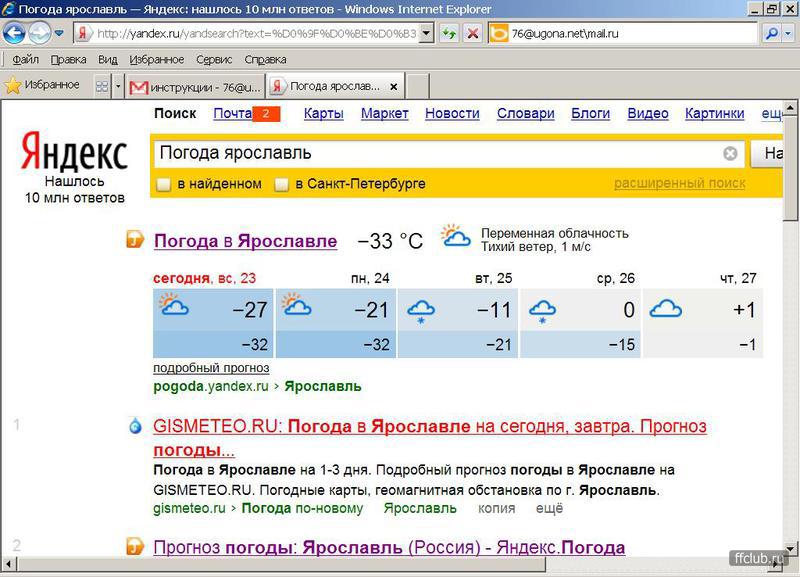Open Погода по-новому link
Viewport: 800px width, 577px height.
tap(302, 509)
